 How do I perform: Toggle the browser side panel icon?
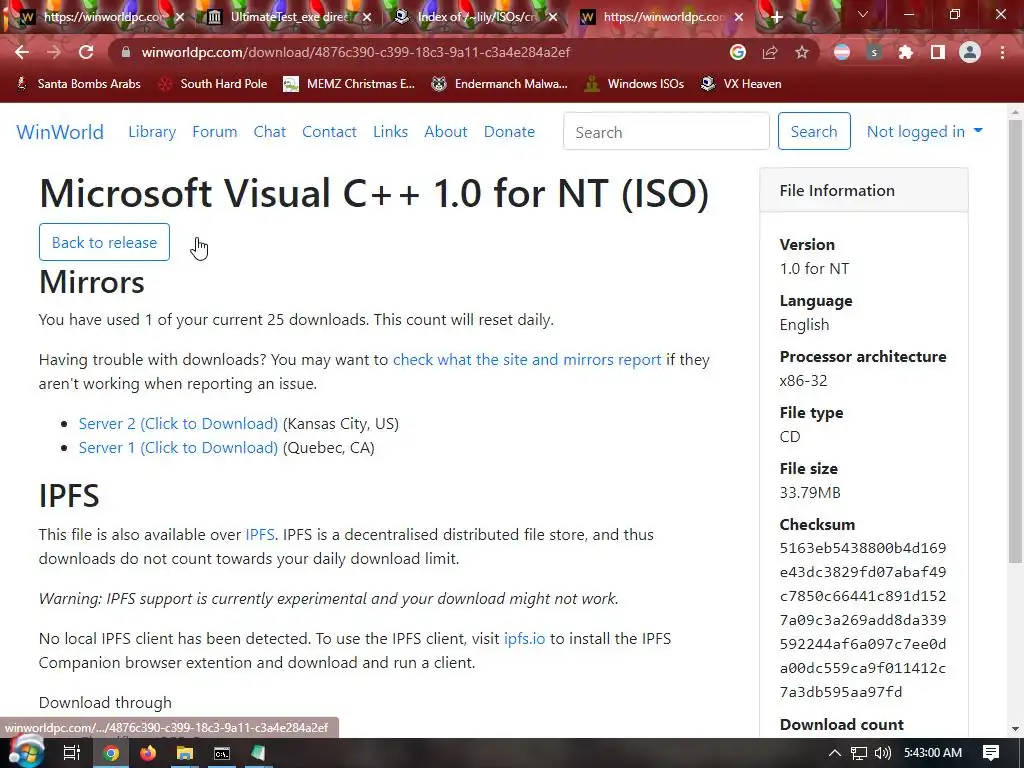pyautogui.click(x=938, y=52)
